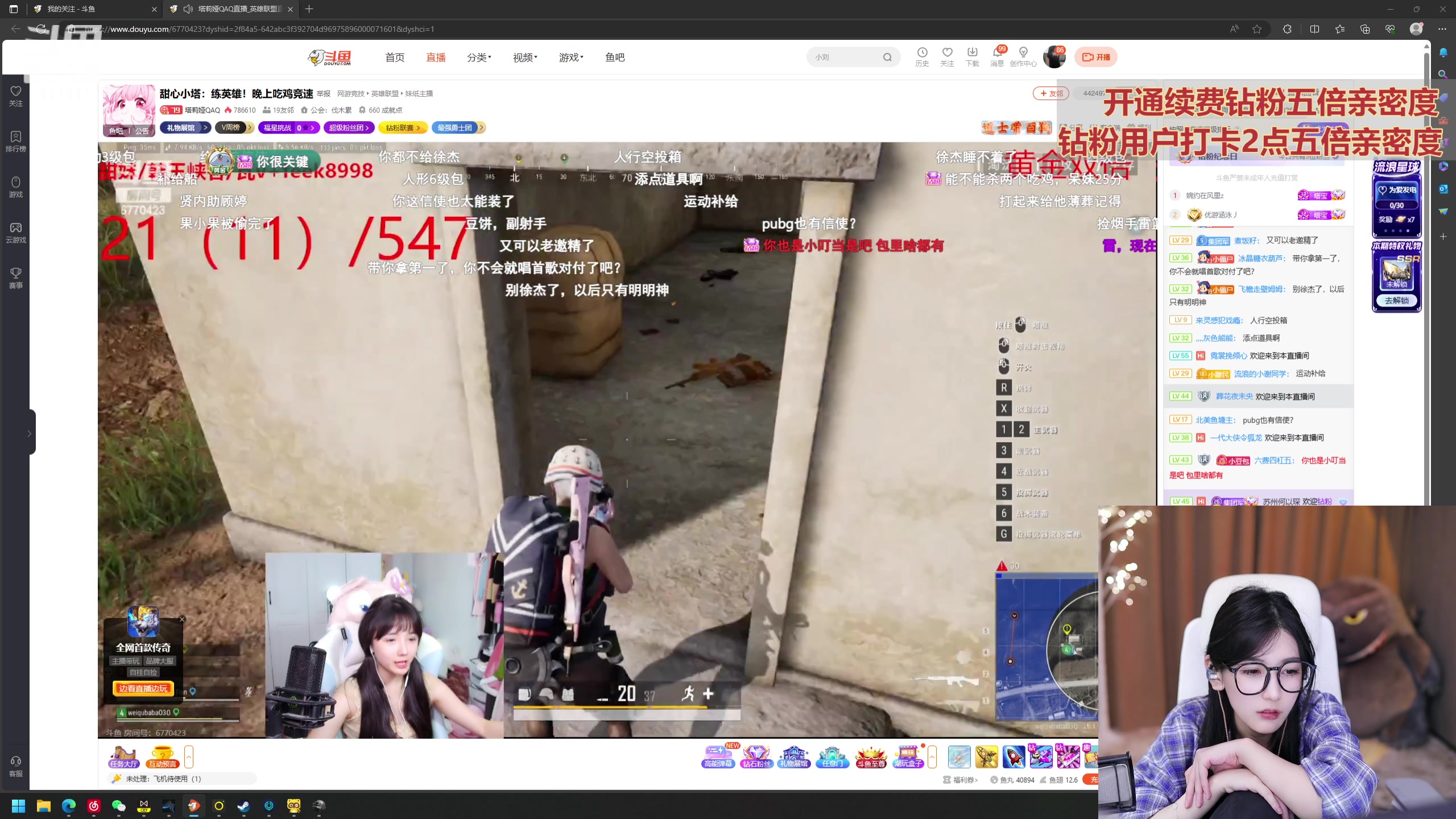The width and height of the screenshot is (1456, 819).
Task: Open the 历史 (history) icon in top navigation
Action: click(x=921, y=57)
